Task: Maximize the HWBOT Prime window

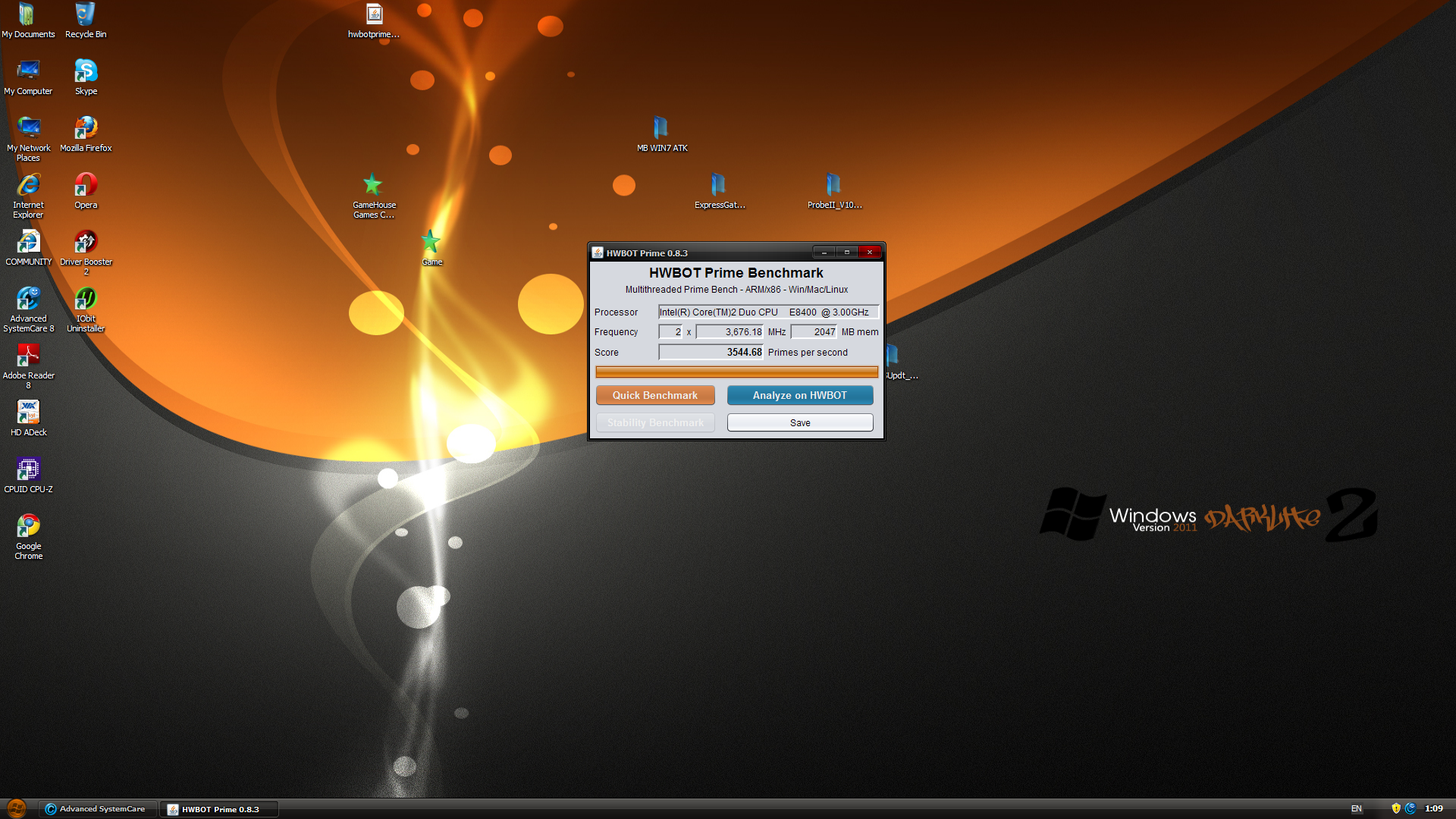Action: coord(846,252)
